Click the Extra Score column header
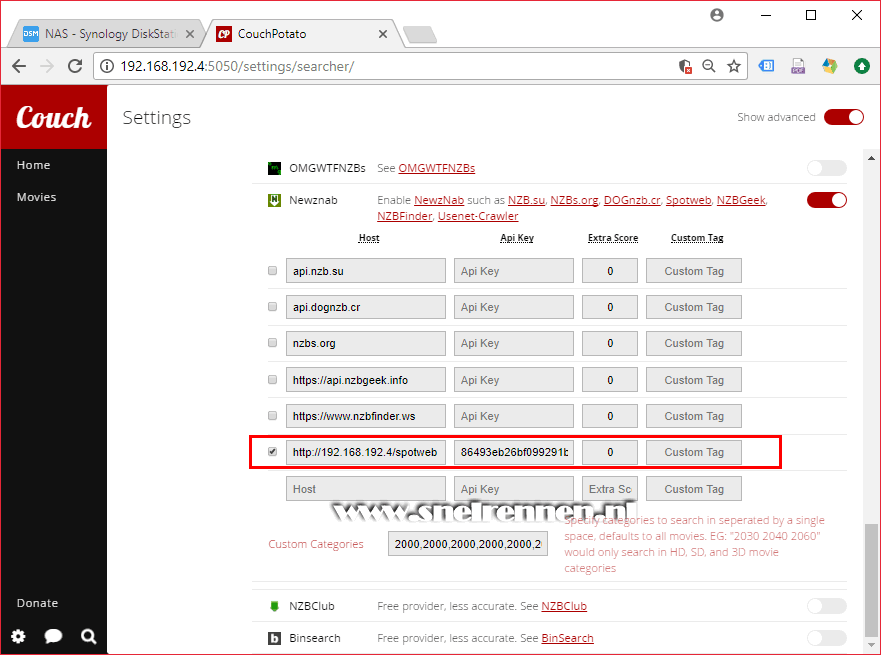Image resolution: width=881 pixels, height=655 pixels. (x=613, y=238)
